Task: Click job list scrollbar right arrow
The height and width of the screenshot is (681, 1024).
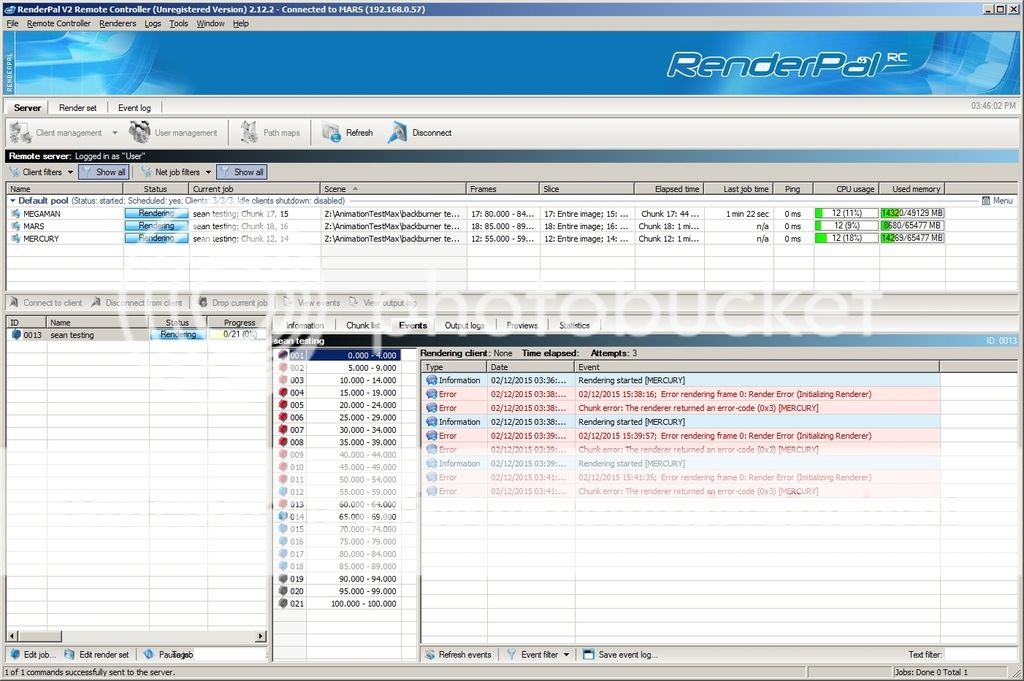Action: (x=261, y=636)
